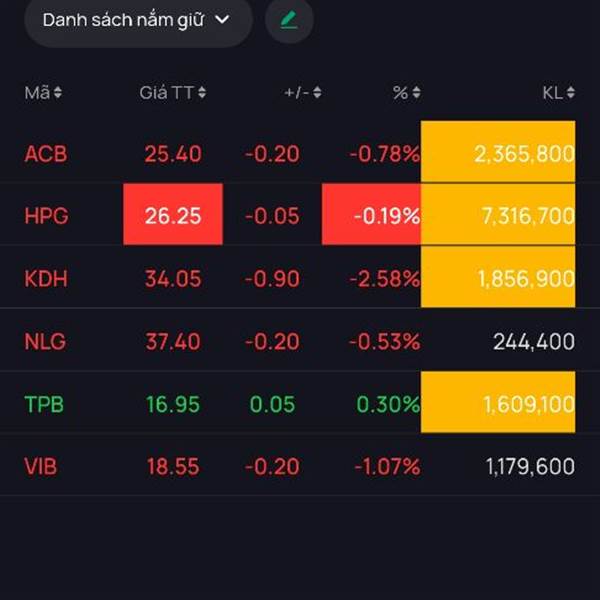
Task: Open the NLG stock row
Action: click(x=45, y=342)
